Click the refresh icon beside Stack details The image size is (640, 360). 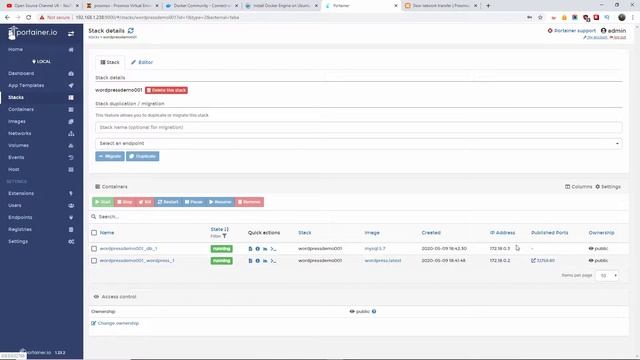pyautogui.click(x=131, y=31)
